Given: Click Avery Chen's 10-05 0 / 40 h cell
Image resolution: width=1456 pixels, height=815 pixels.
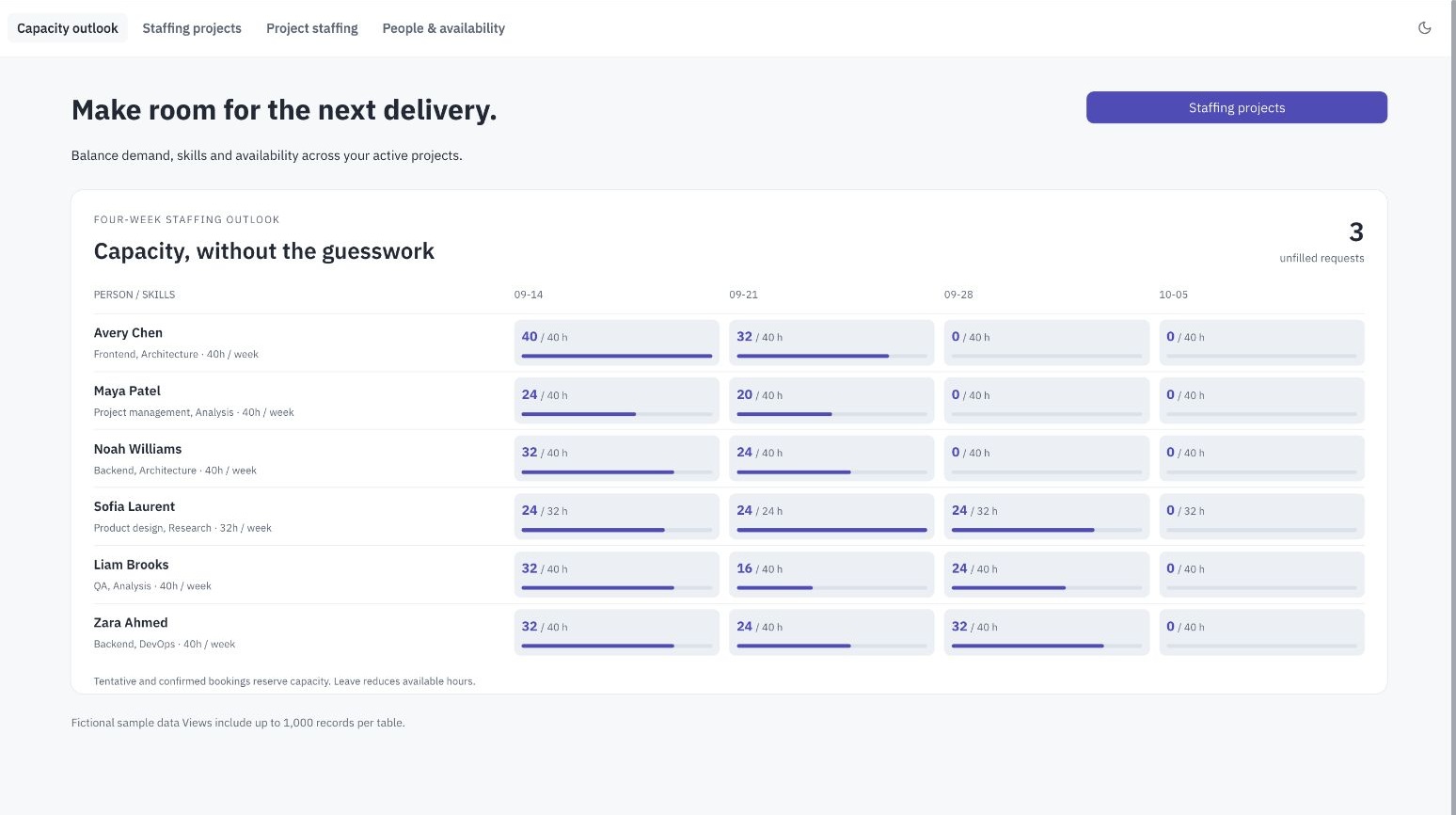Looking at the screenshot, I should click(1262, 343).
